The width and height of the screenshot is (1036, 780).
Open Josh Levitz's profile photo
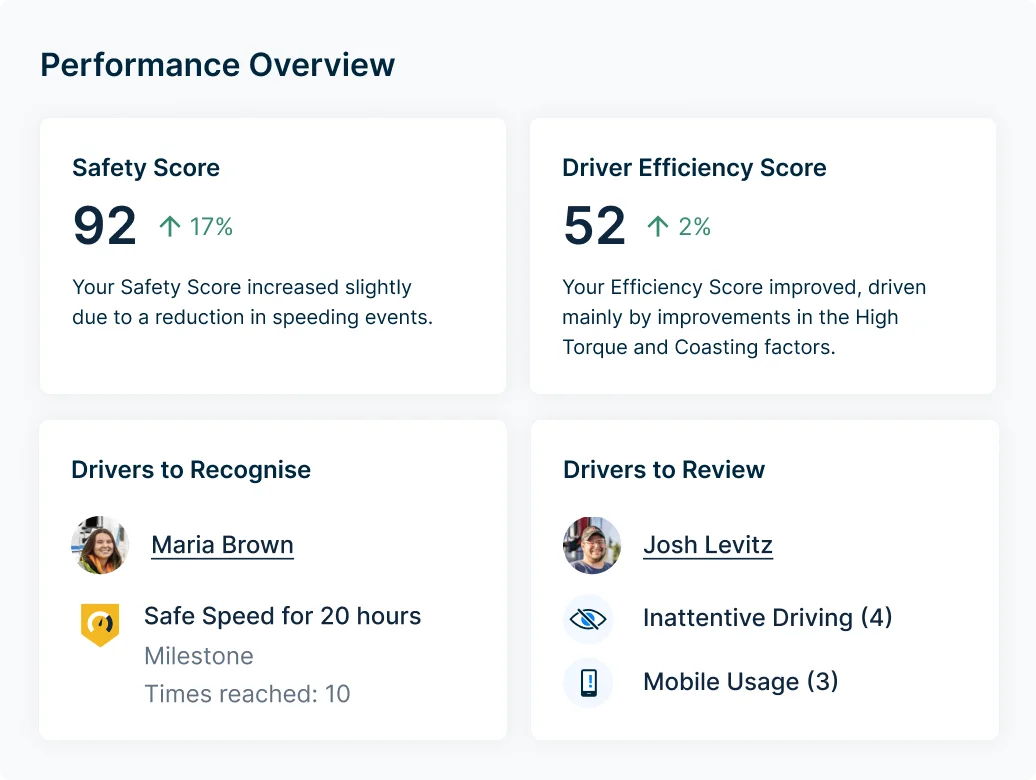[592, 545]
